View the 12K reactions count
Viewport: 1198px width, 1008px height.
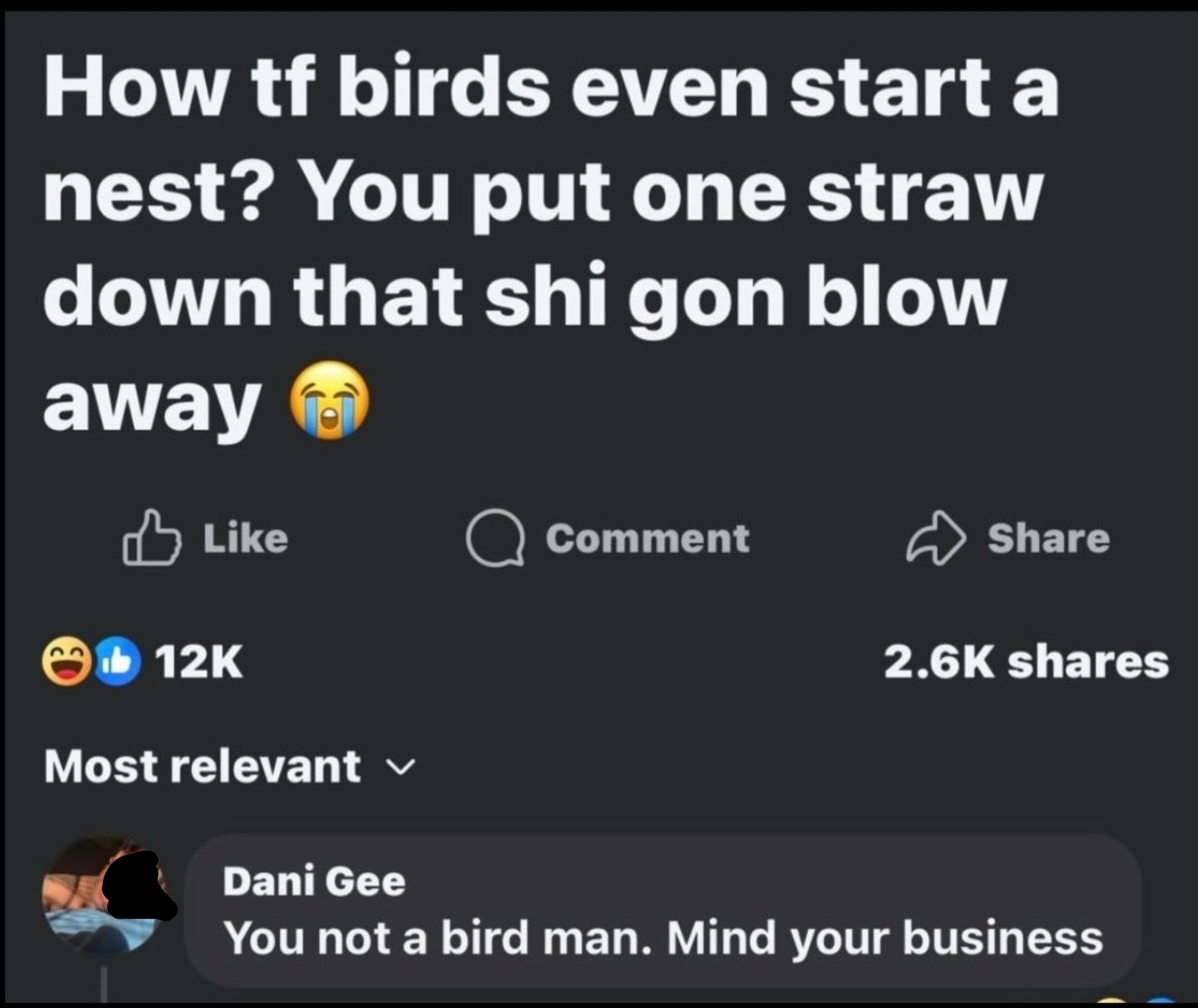point(200,663)
